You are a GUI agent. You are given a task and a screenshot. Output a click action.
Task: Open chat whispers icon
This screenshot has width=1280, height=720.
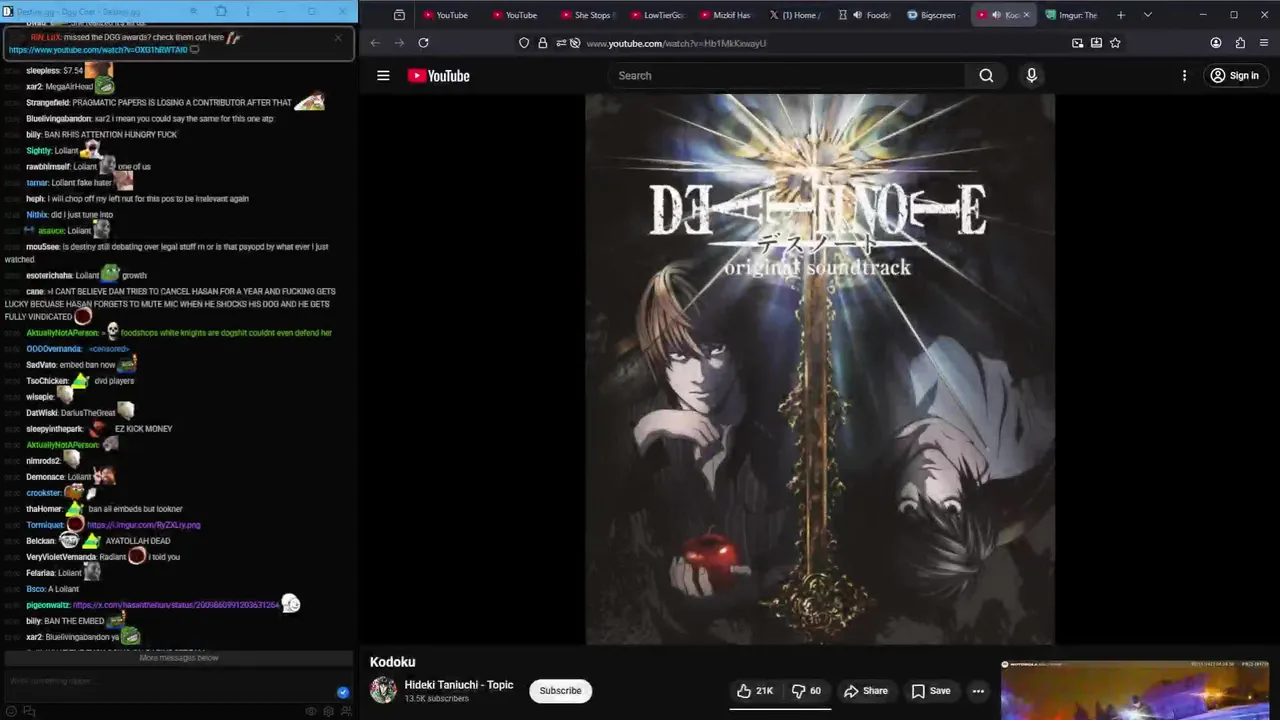point(29,711)
